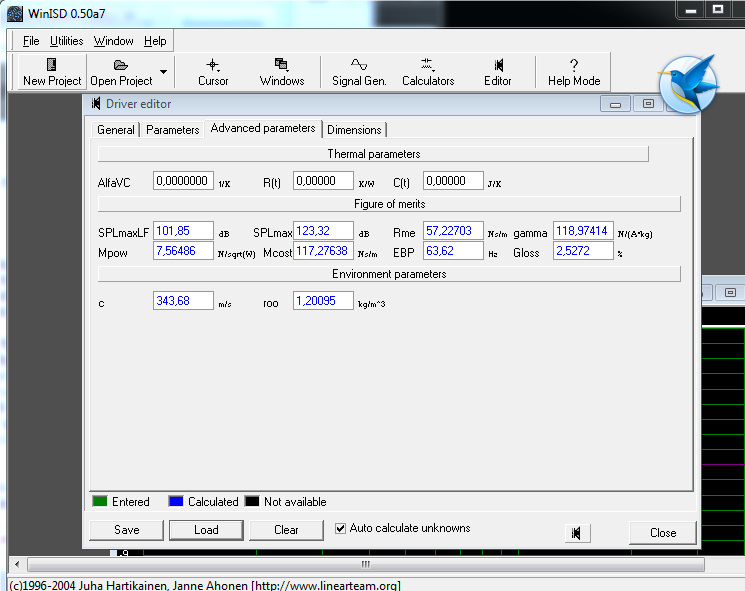Click the speed of sound c field

pos(183,301)
